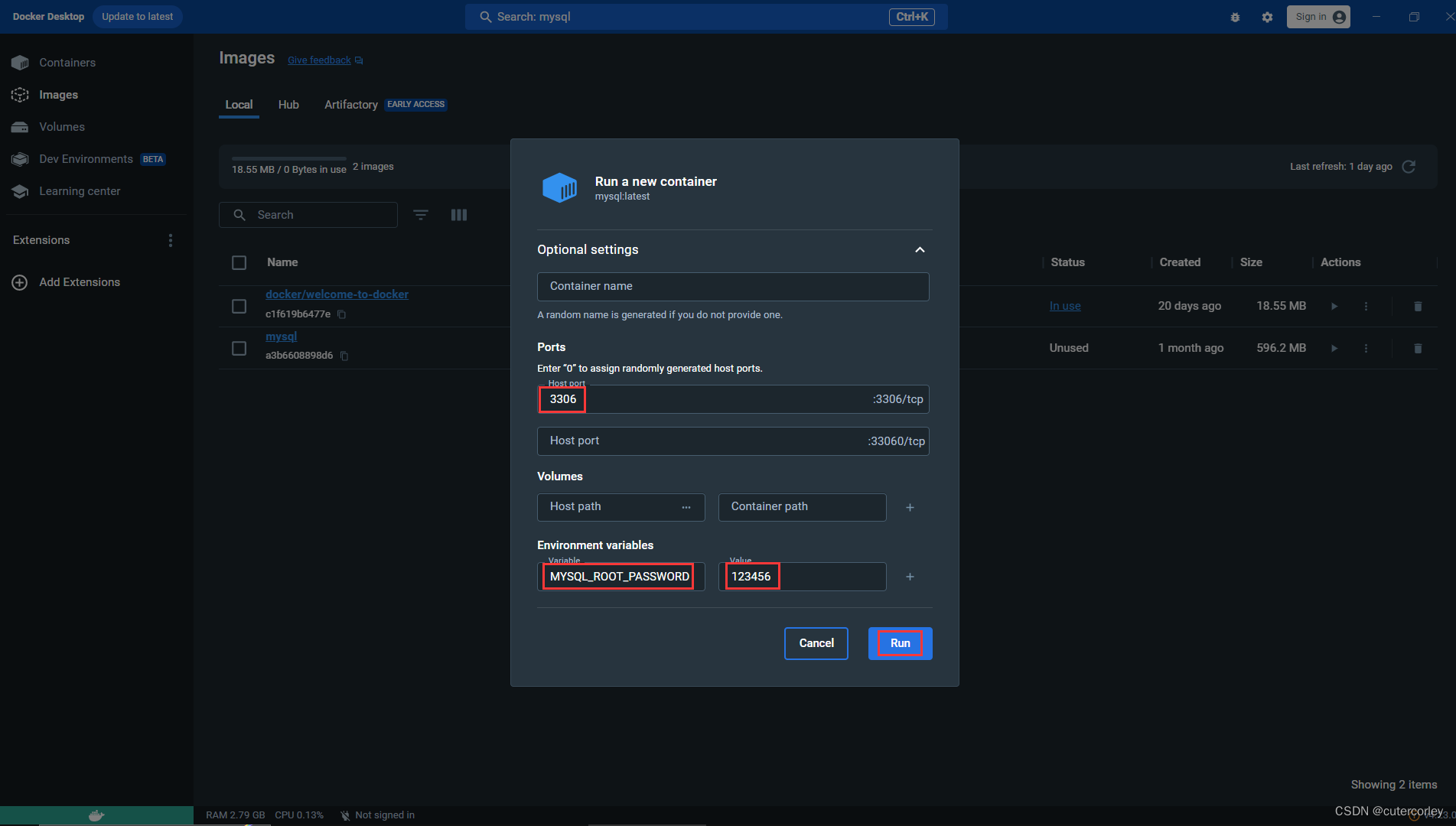This screenshot has height=826, width=1456.
Task: Open more actions for welcome-to-docker row
Action: pos(1366,306)
